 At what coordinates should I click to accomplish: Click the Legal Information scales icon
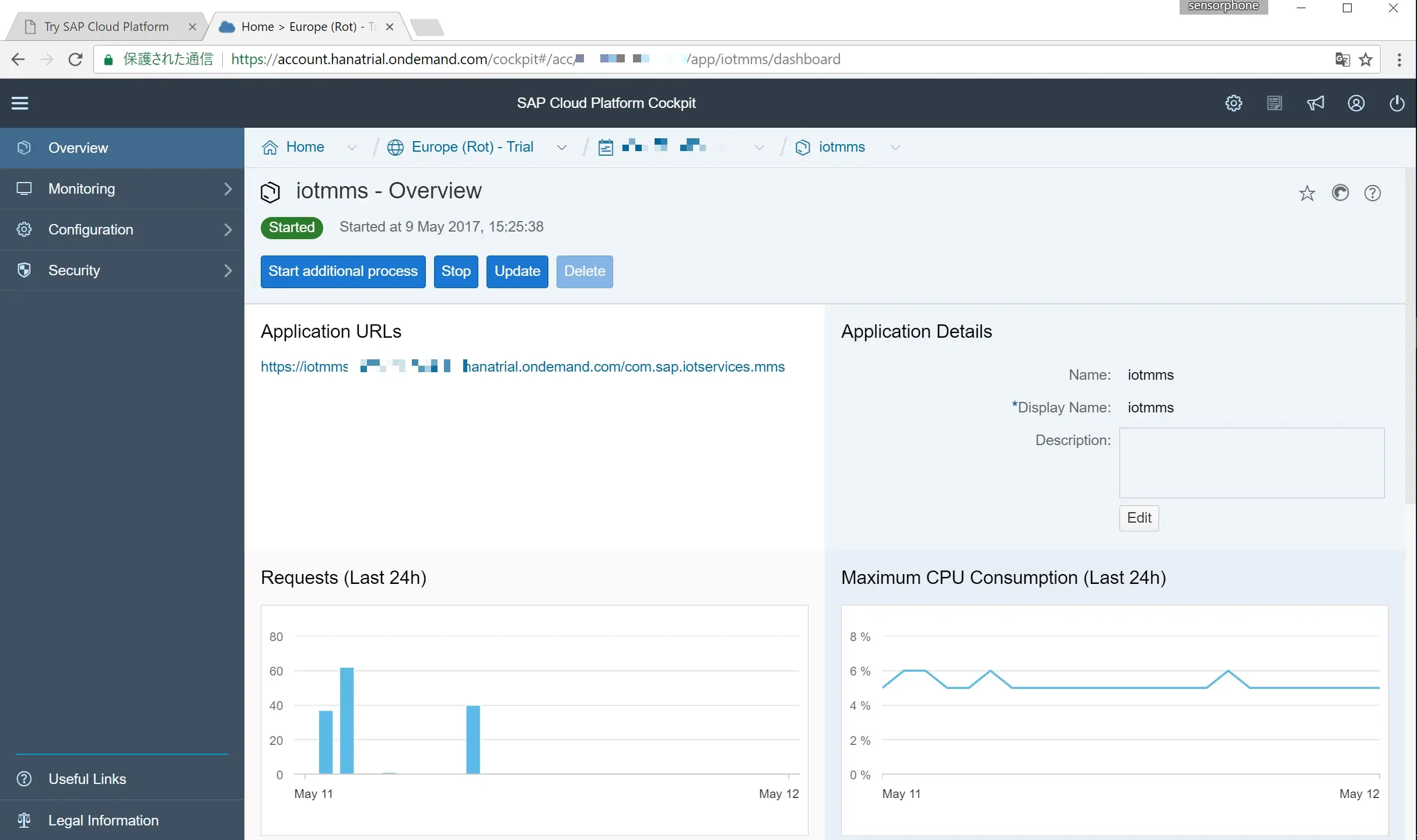click(24, 820)
